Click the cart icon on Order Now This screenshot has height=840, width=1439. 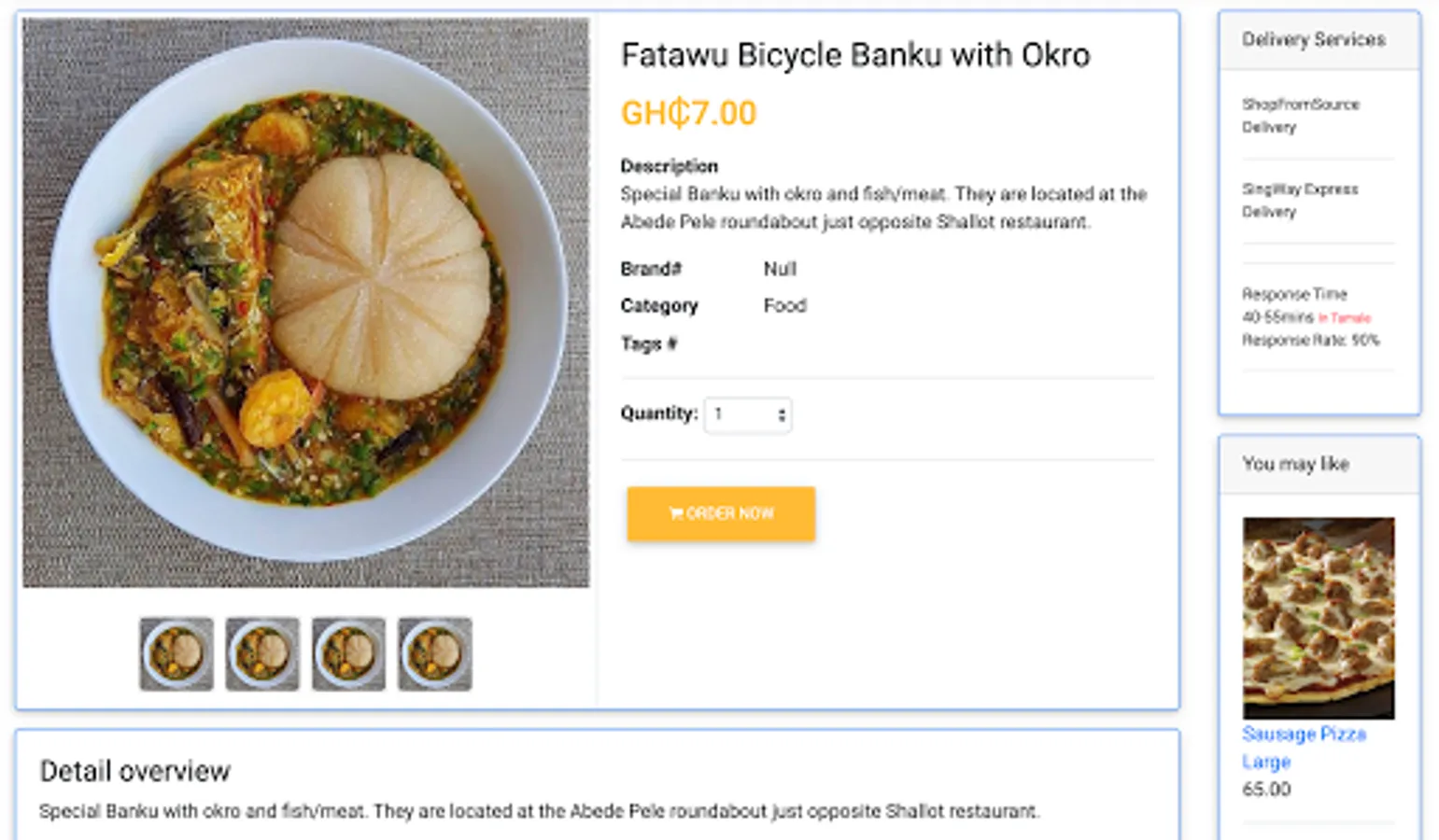point(676,513)
